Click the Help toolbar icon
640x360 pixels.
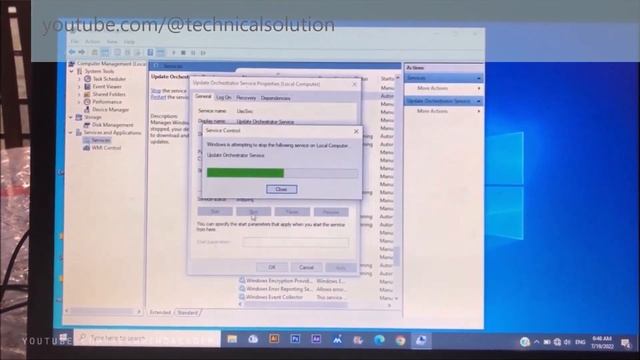(150, 52)
